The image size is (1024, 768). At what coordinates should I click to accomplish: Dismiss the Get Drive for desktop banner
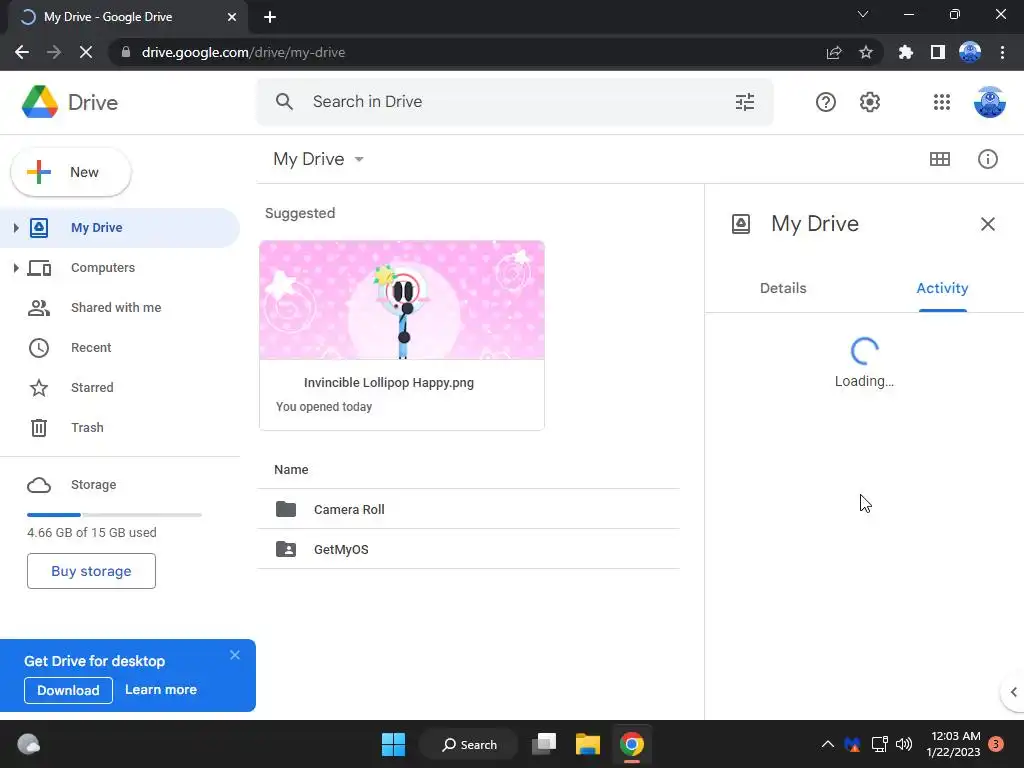point(235,655)
